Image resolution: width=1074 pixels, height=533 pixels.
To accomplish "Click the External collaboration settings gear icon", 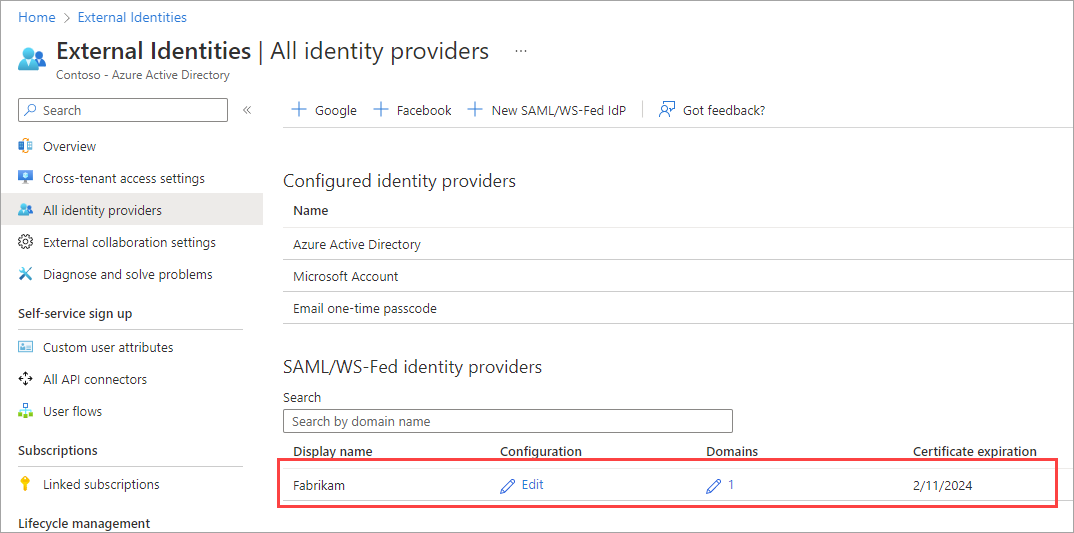I will click(x=26, y=242).
